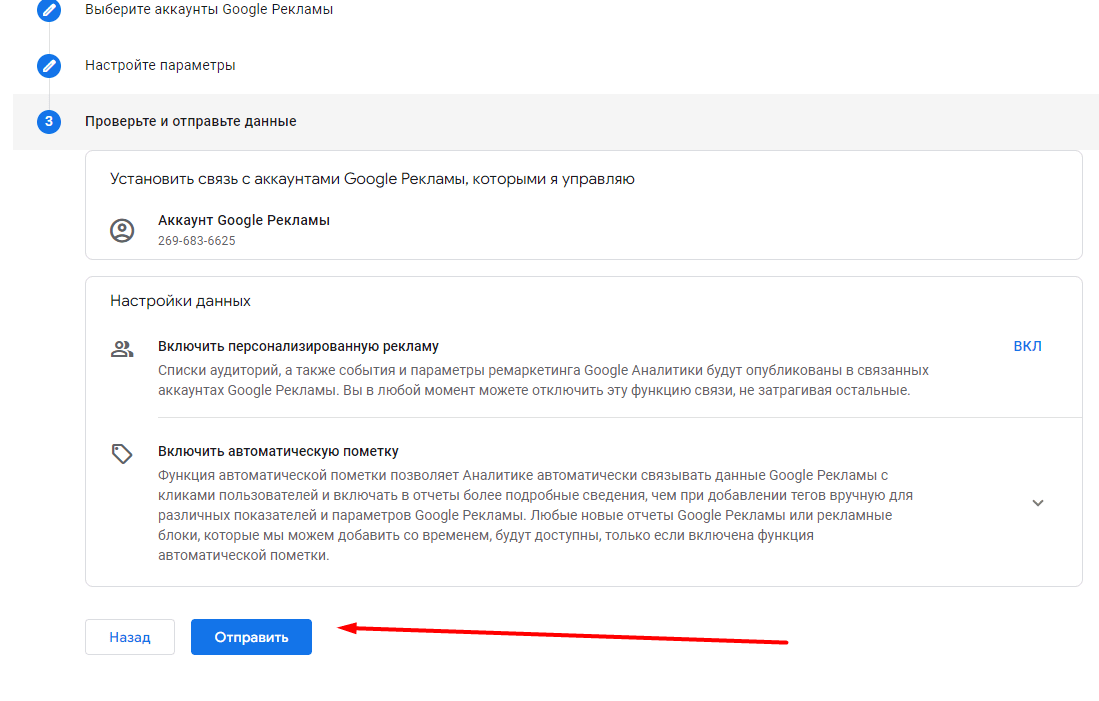Click step 3 number circle icon
The image size is (1099, 701).
pyautogui.click(x=48, y=121)
